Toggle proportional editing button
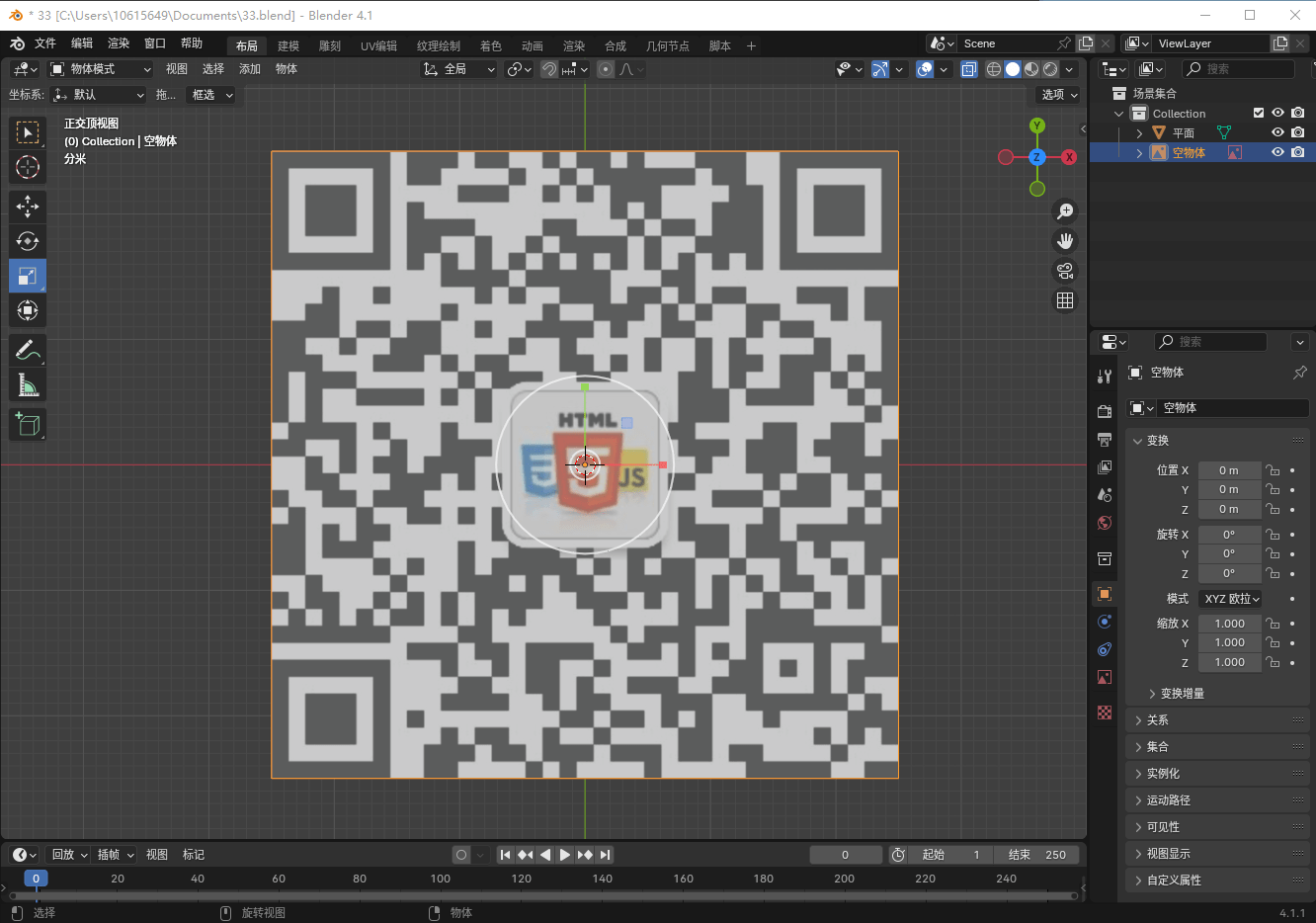Screen dimensions: 1316x923 point(606,69)
